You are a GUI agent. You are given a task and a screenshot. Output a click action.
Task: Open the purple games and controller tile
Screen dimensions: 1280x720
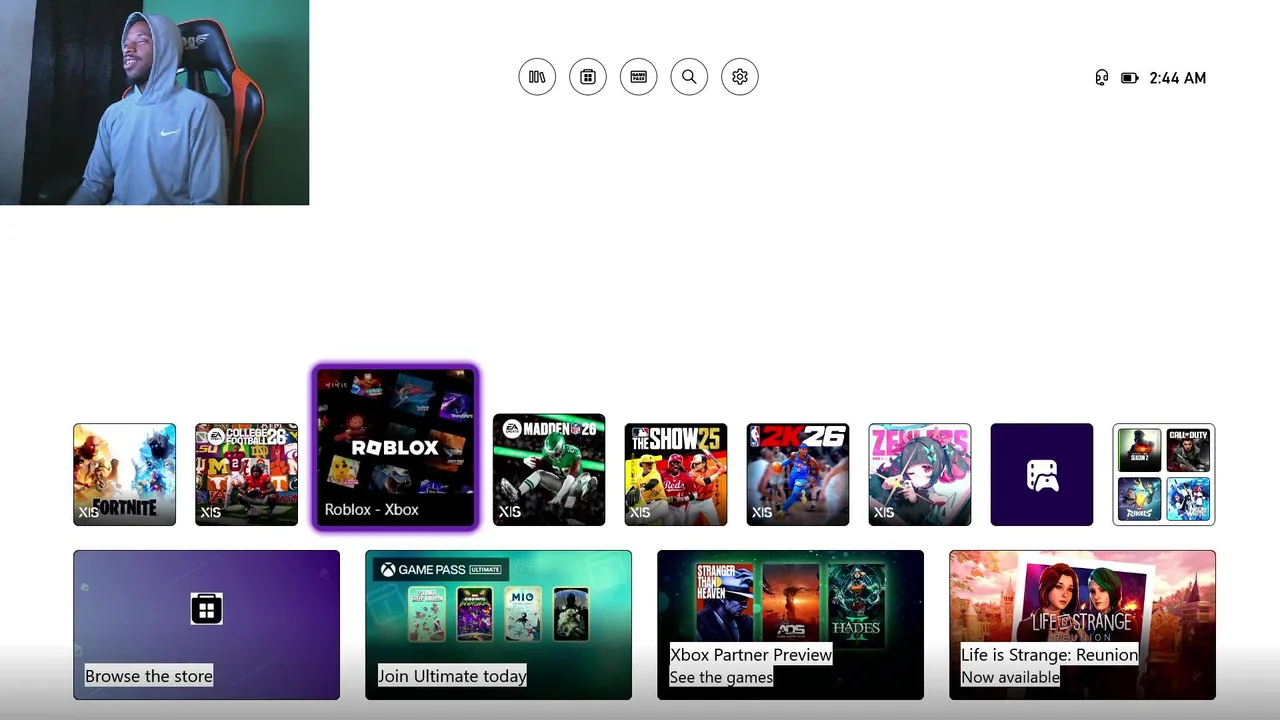point(1042,475)
